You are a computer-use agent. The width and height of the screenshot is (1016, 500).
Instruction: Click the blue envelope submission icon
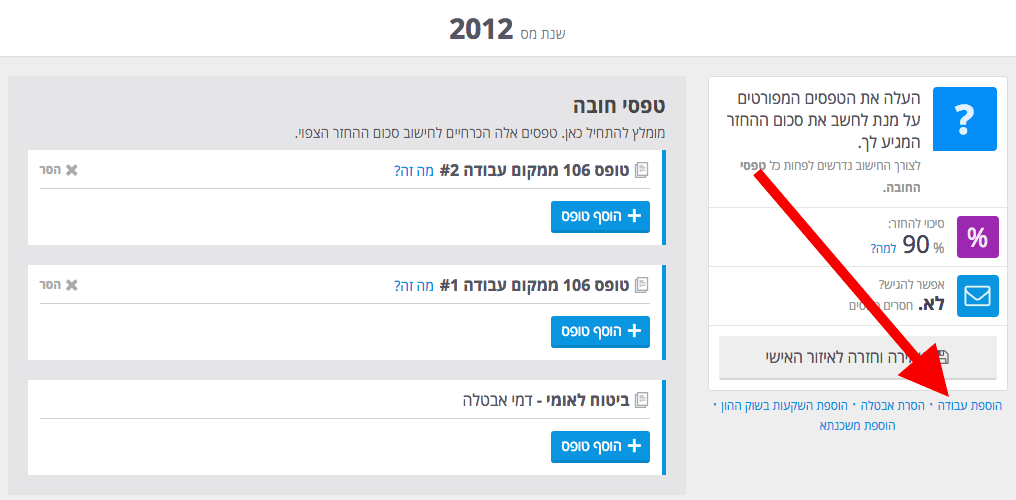click(x=977, y=296)
